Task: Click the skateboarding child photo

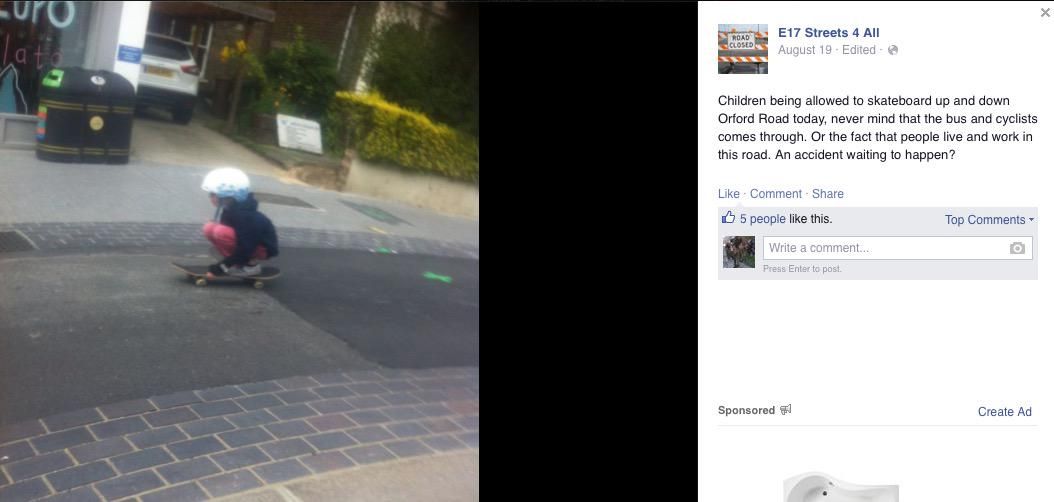Action: [239, 251]
